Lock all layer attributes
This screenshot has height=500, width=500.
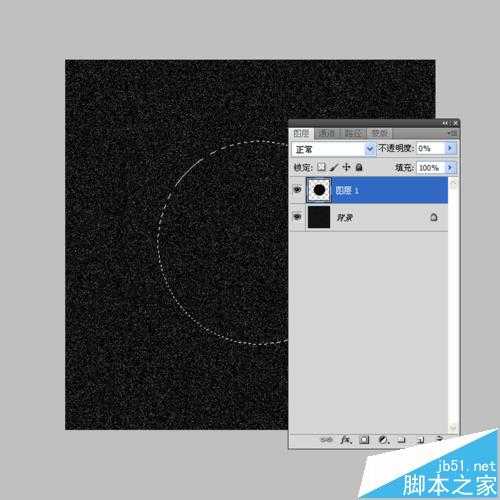(x=359, y=167)
